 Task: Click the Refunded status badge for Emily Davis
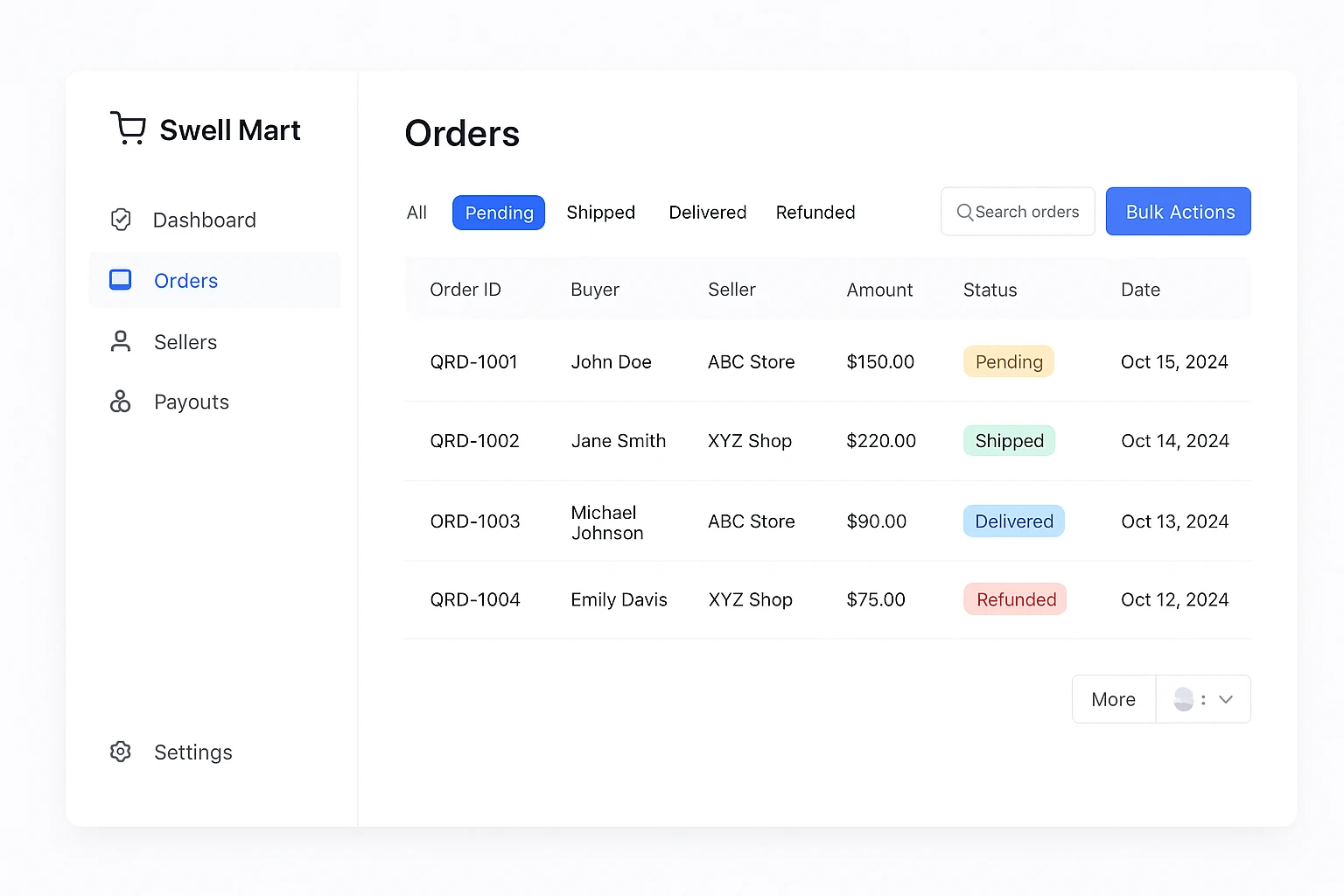1015,599
